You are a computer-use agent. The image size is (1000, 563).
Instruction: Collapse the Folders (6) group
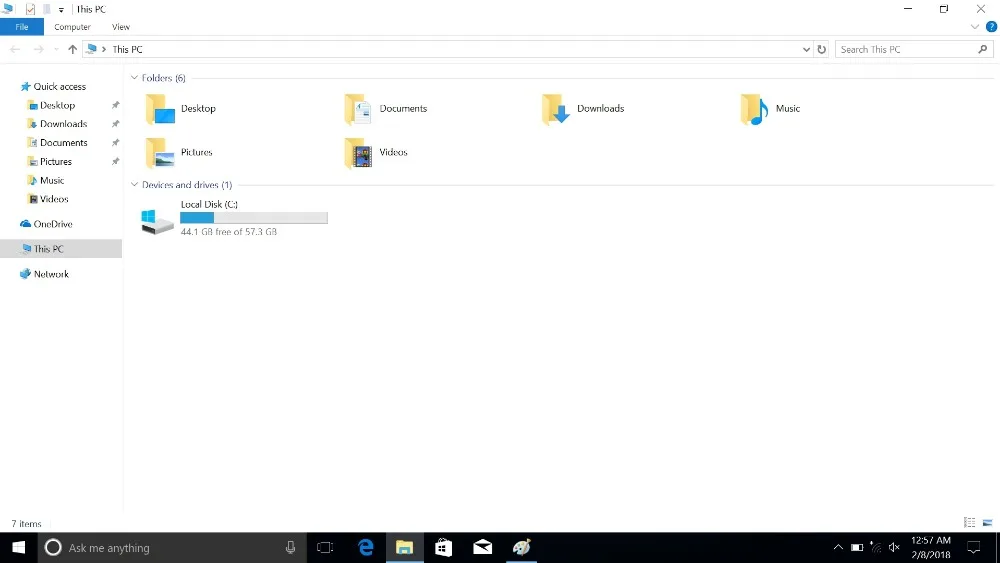pos(134,78)
